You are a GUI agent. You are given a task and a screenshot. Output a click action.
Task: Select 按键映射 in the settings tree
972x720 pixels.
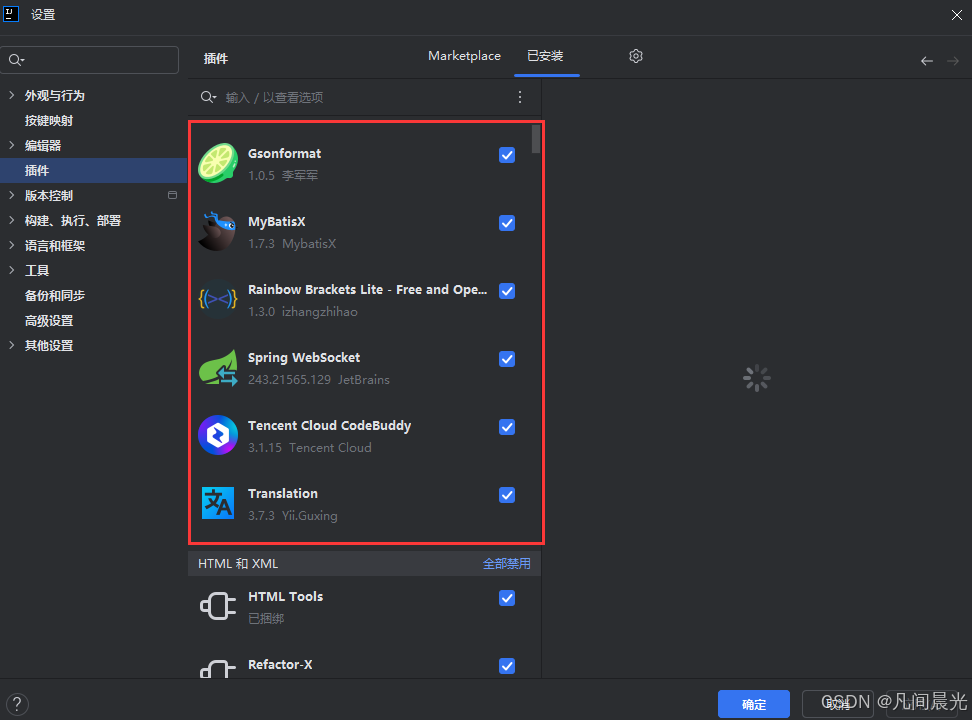49,120
